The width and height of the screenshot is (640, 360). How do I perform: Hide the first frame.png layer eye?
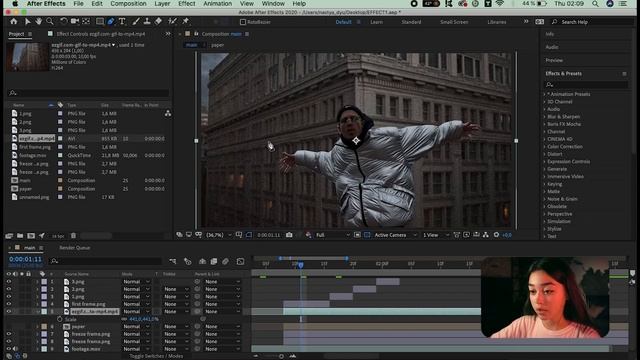click(9, 304)
